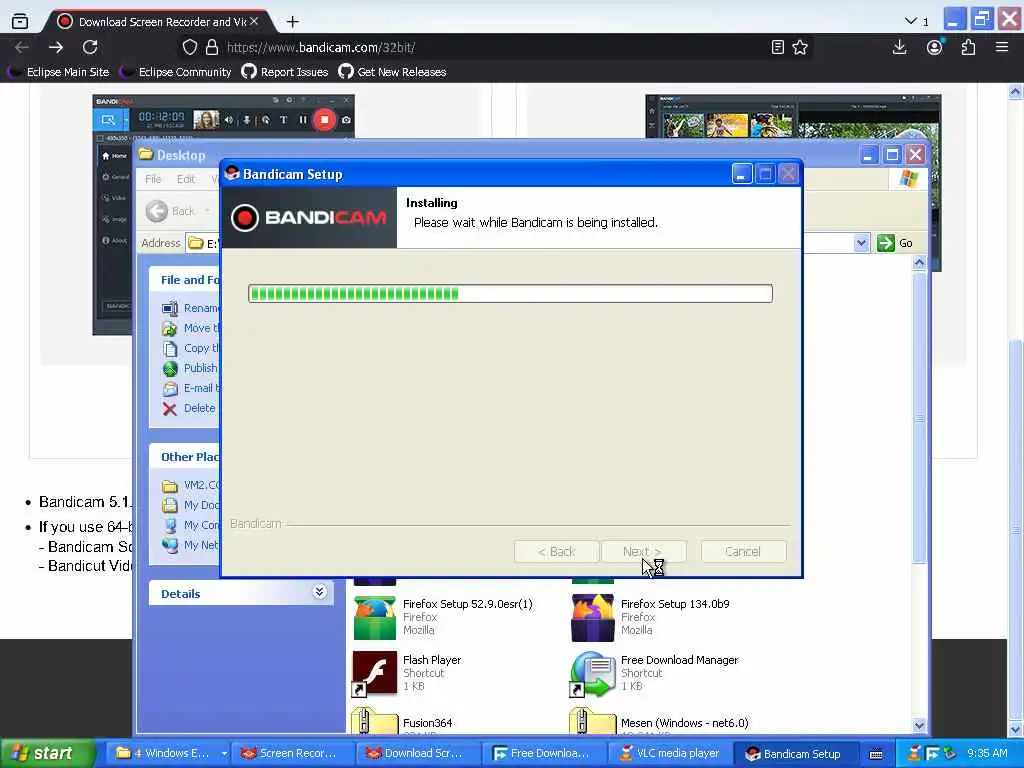
Task: Open the browser extensions icon
Action: click(x=968, y=47)
